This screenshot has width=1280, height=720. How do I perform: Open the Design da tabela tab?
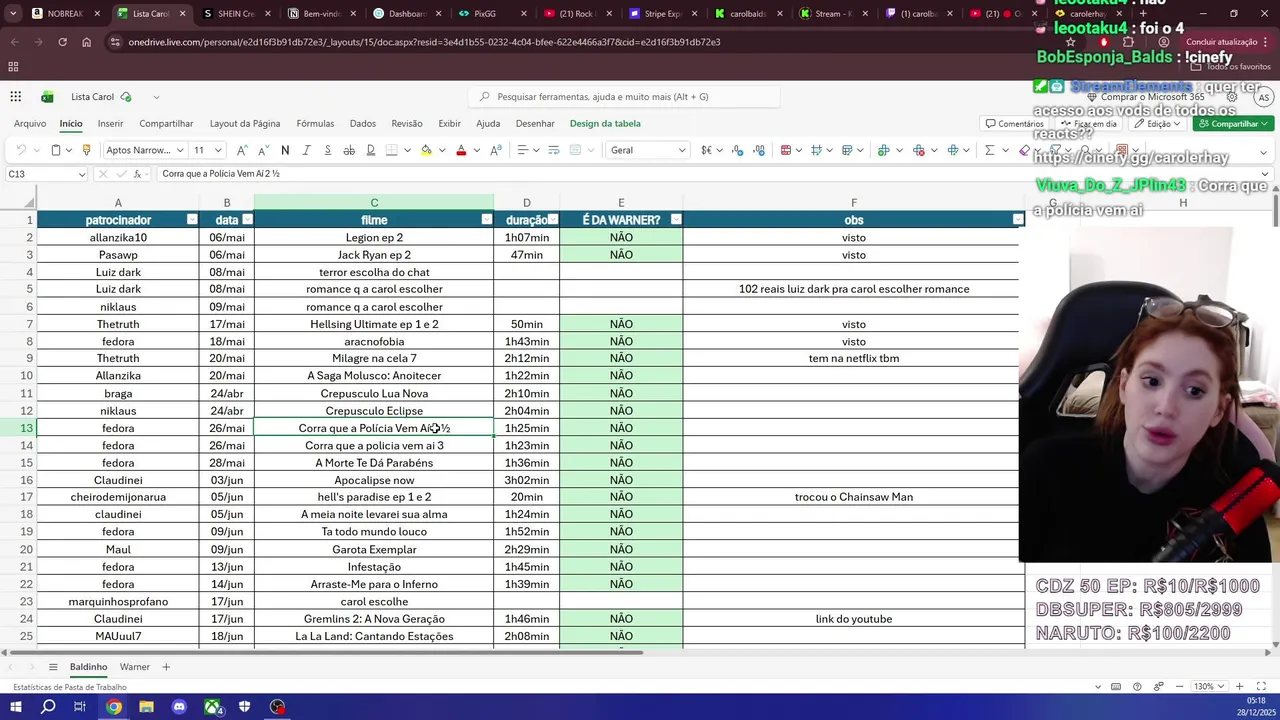605,123
